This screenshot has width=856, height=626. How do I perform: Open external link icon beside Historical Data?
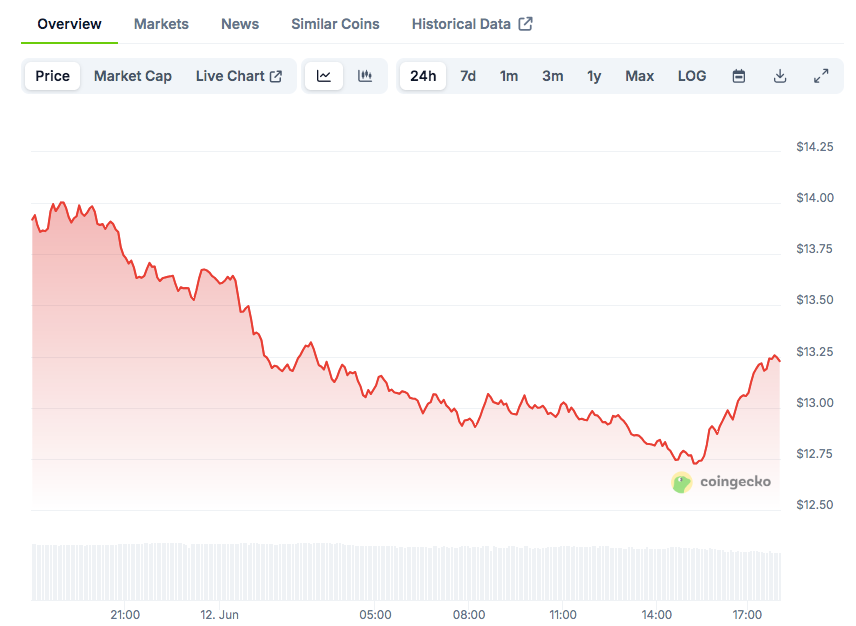[525, 24]
